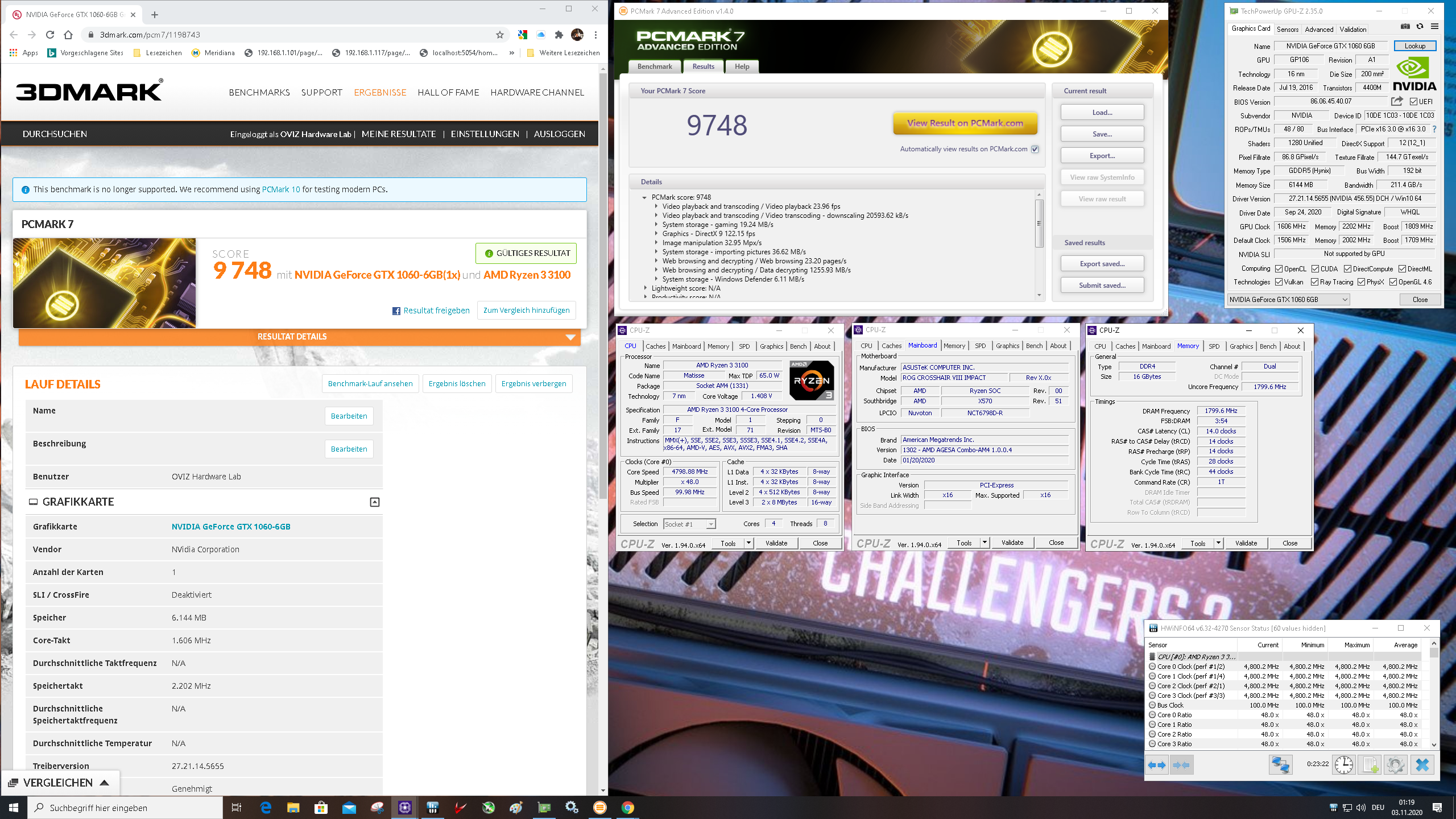The image size is (1456, 819).
Task: Expand the RESULTAT DETAILS orange bar
Action: 300,337
